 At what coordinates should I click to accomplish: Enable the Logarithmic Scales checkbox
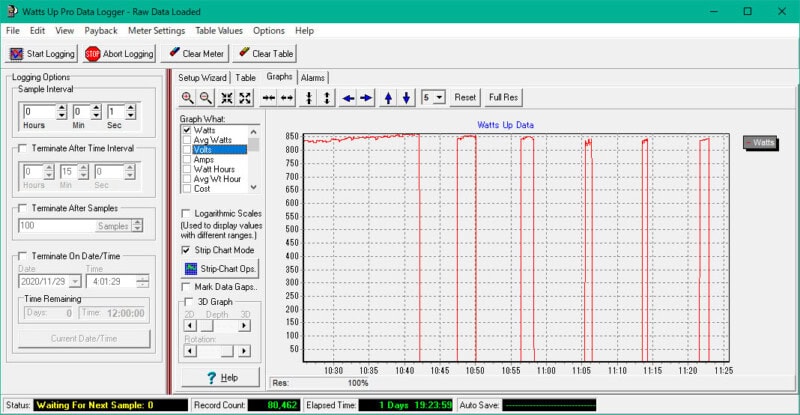tap(187, 213)
